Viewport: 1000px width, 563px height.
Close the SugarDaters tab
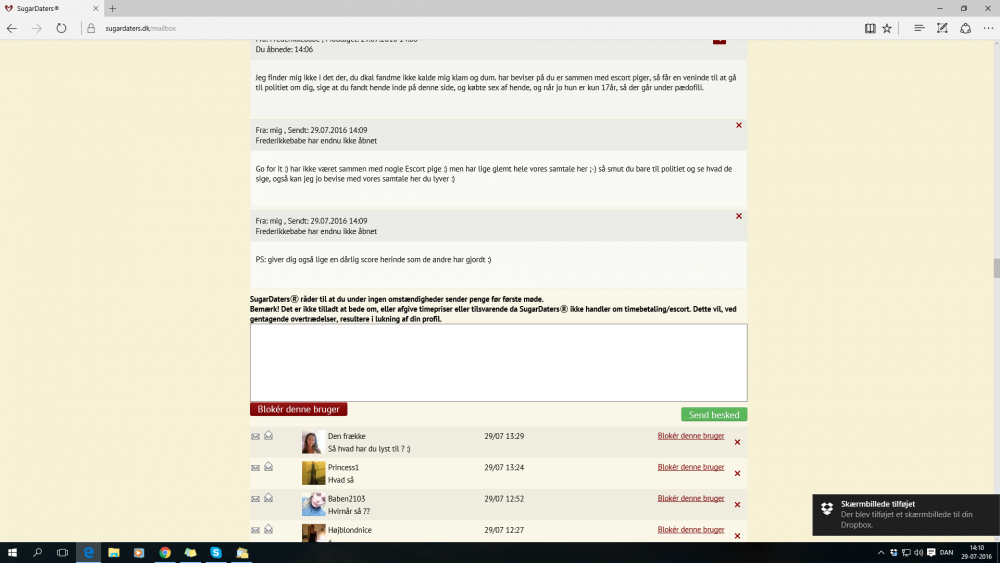pyautogui.click(x=96, y=8)
